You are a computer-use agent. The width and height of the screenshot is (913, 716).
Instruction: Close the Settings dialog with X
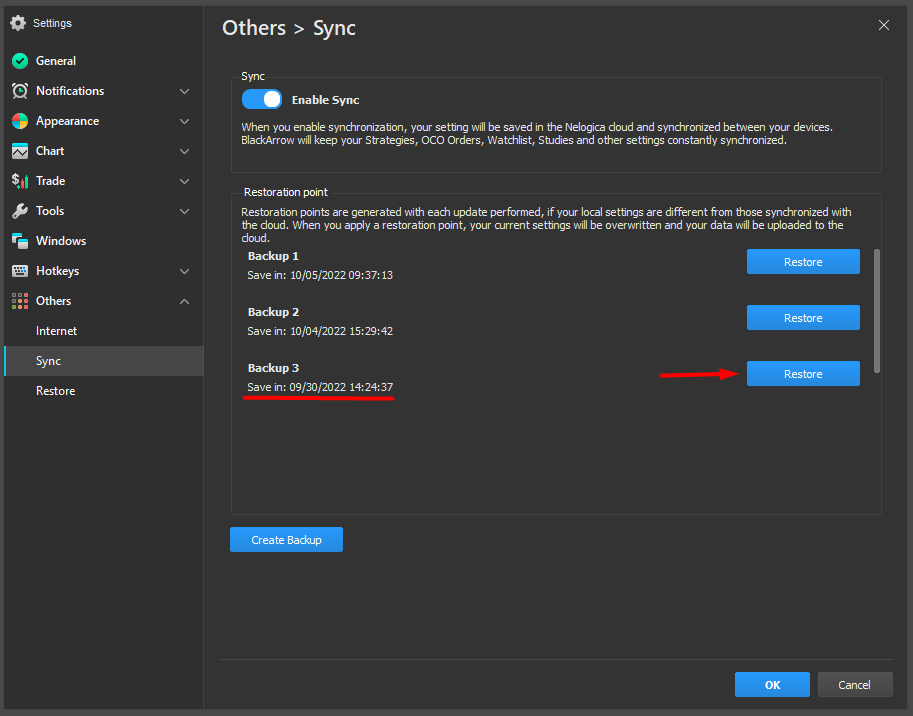coord(883,26)
